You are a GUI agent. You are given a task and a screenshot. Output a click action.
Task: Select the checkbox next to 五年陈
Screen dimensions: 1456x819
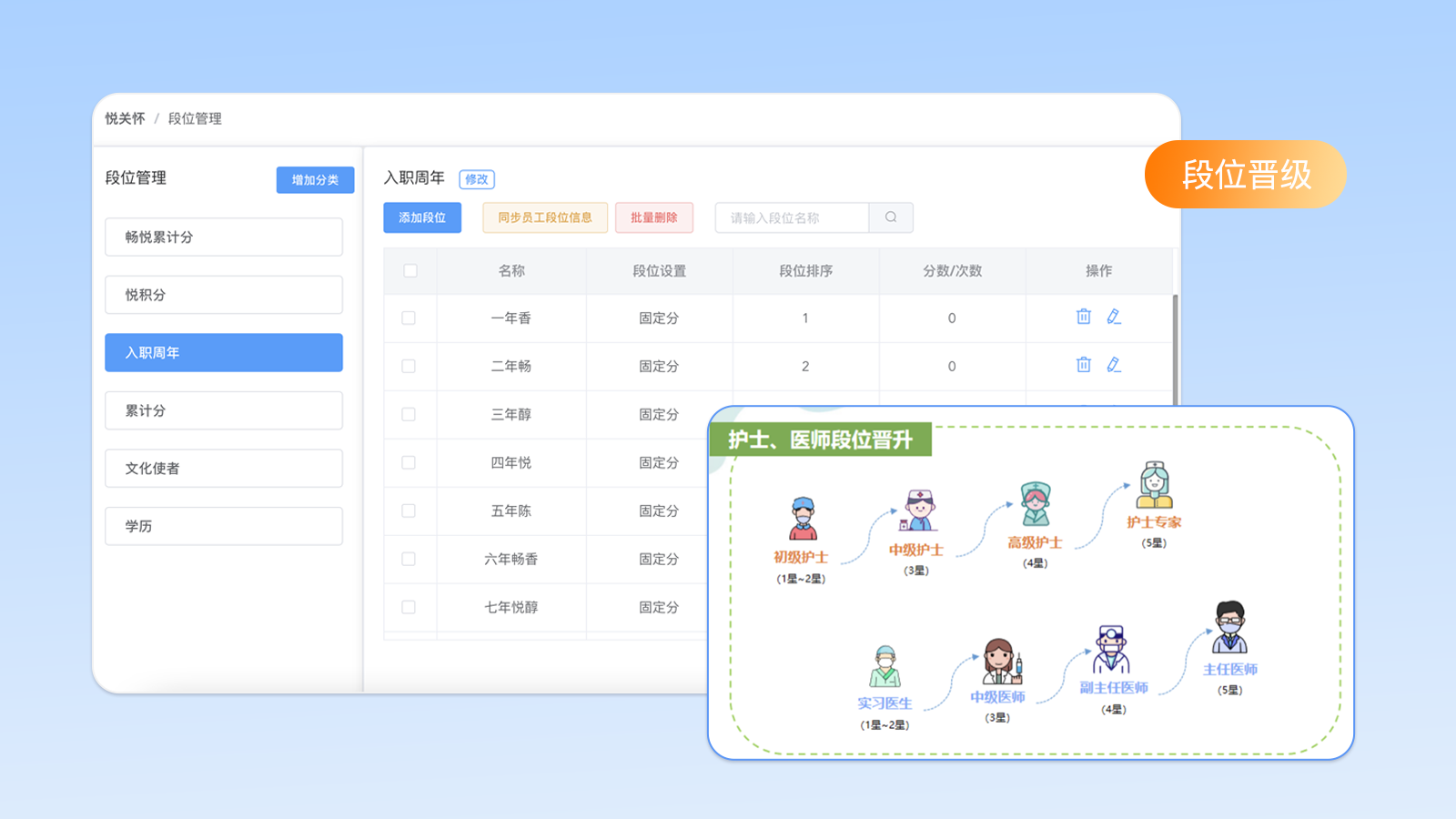409,511
